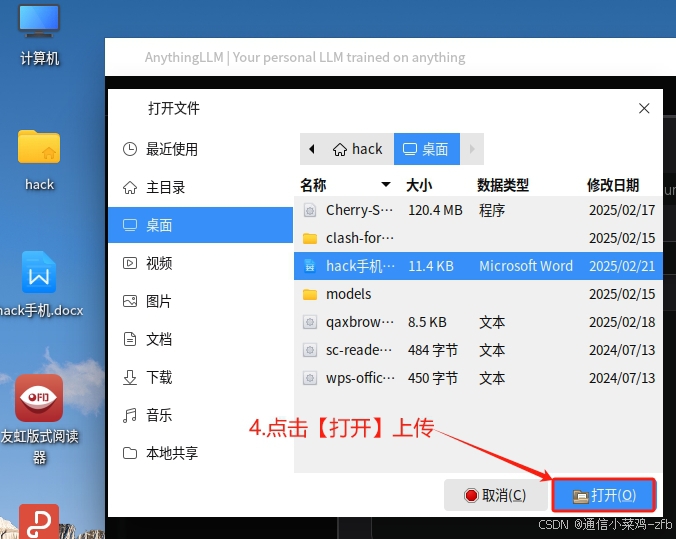Sort by the 修改日期 column header
The image size is (676, 539).
tap(613, 185)
